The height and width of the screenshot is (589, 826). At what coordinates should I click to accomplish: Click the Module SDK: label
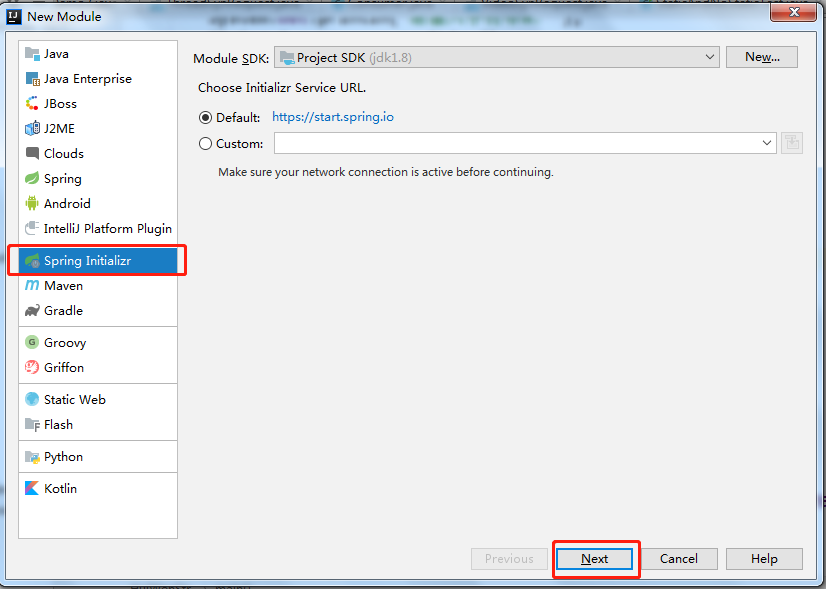(231, 58)
